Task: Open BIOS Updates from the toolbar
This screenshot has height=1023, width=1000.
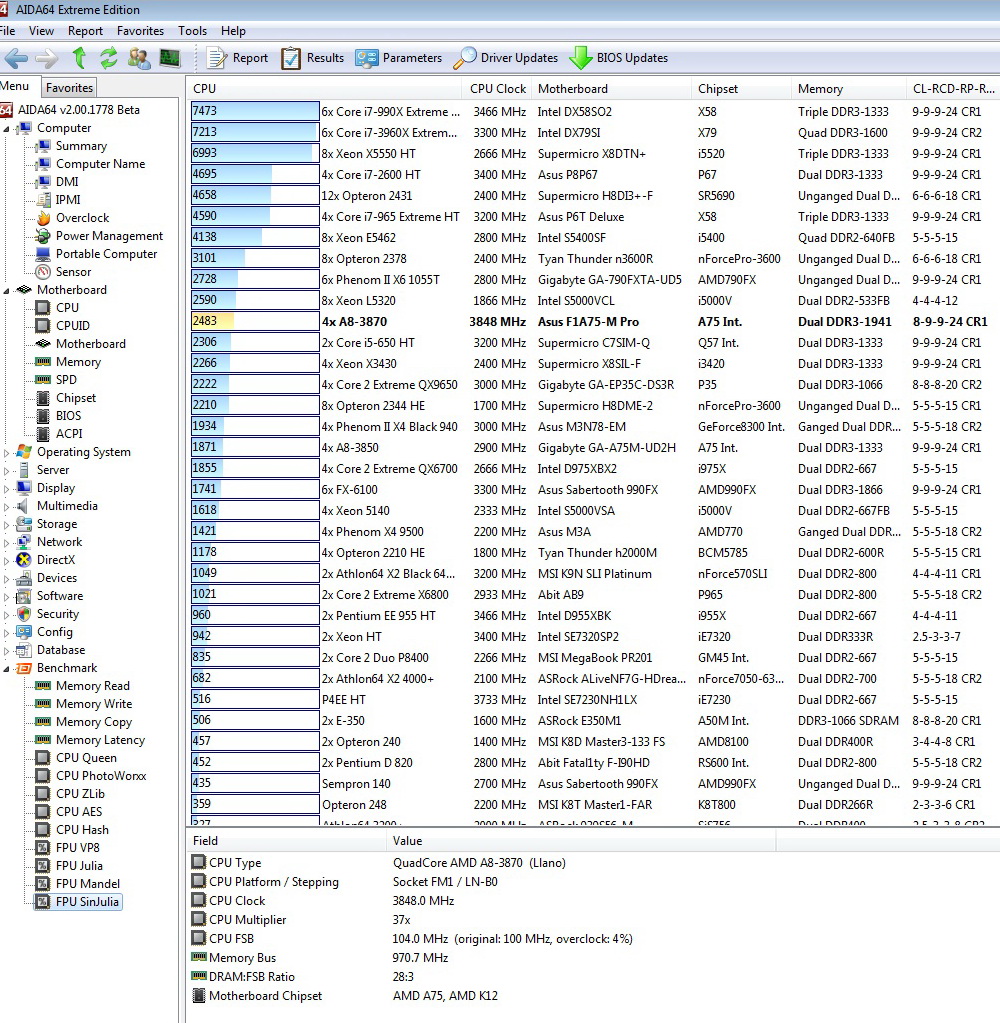Action: point(619,58)
